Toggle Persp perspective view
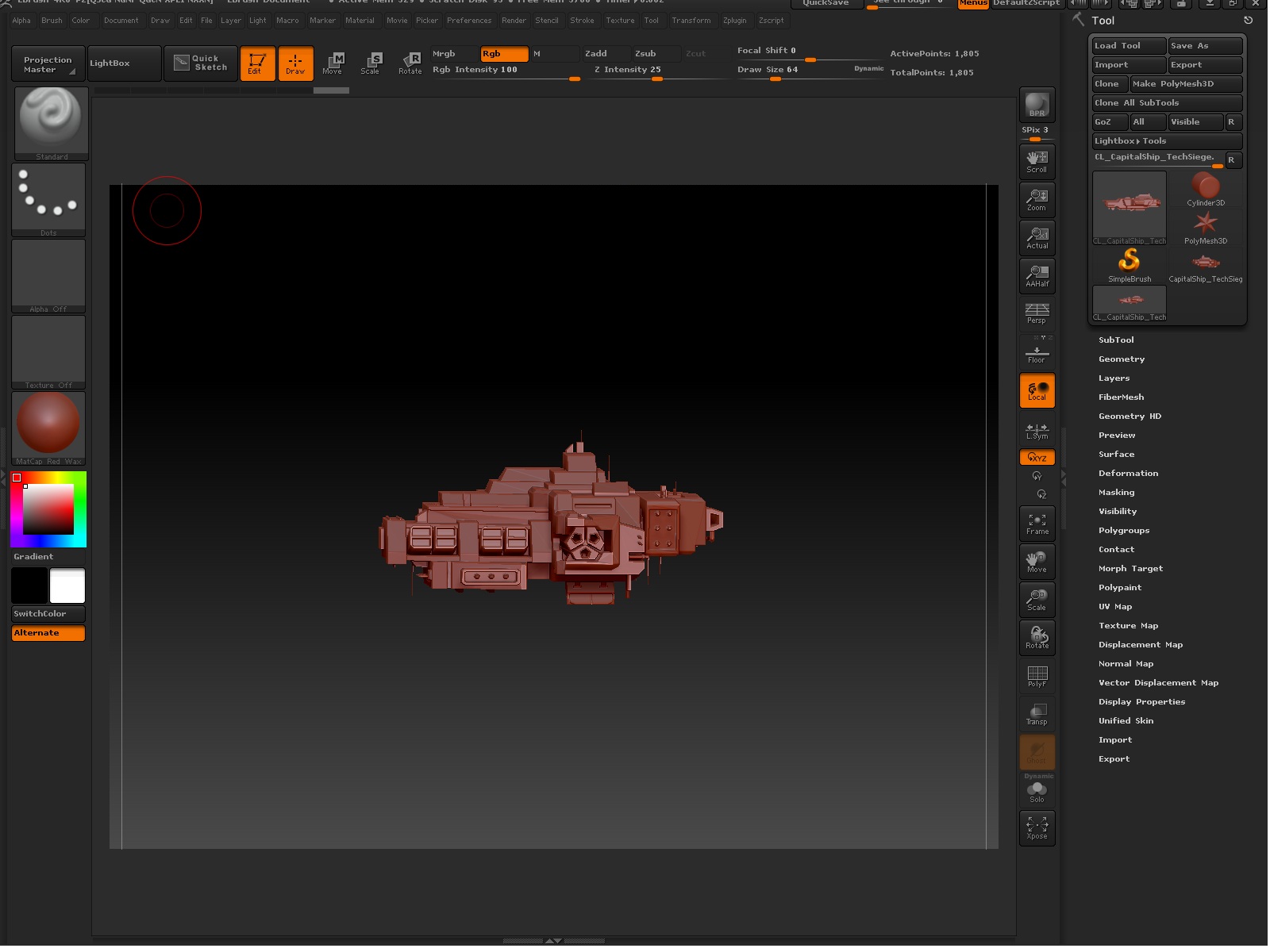The image size is (1270, 952). pos(1037,313)
